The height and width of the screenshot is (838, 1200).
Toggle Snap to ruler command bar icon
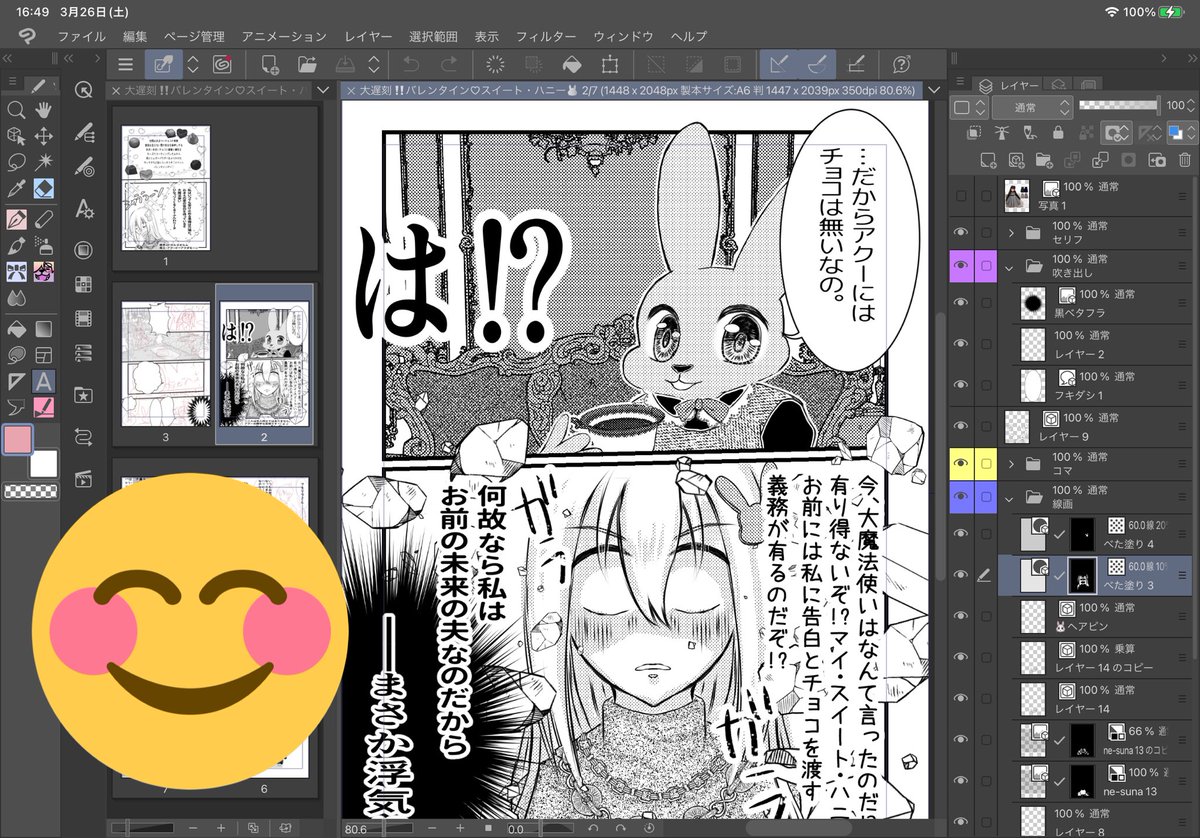pos(779,65)
